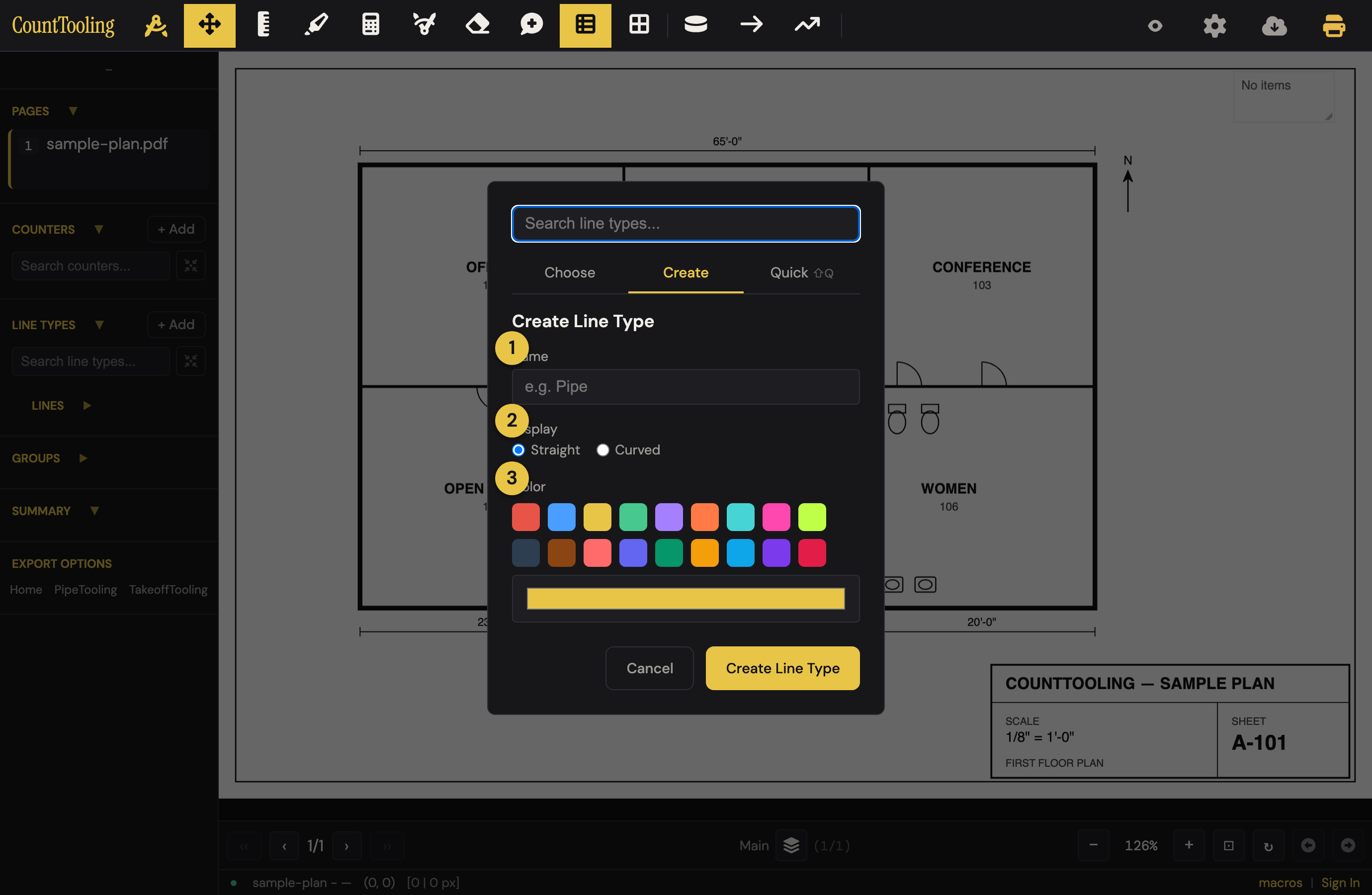This screenshot has height=895, width=1372.
Task: Collapse counters list with compress icon
Action: [191, 266]
